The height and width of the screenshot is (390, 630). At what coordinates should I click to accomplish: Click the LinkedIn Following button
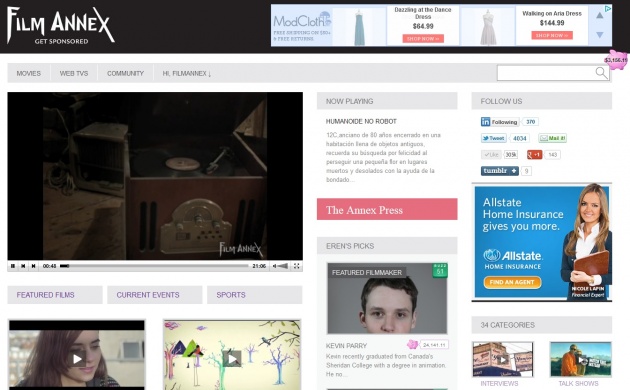(x=500, y=122)
